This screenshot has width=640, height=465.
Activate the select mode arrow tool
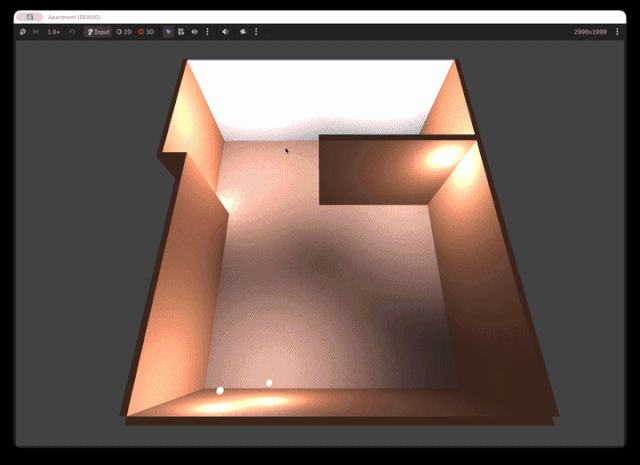(168, 32)
